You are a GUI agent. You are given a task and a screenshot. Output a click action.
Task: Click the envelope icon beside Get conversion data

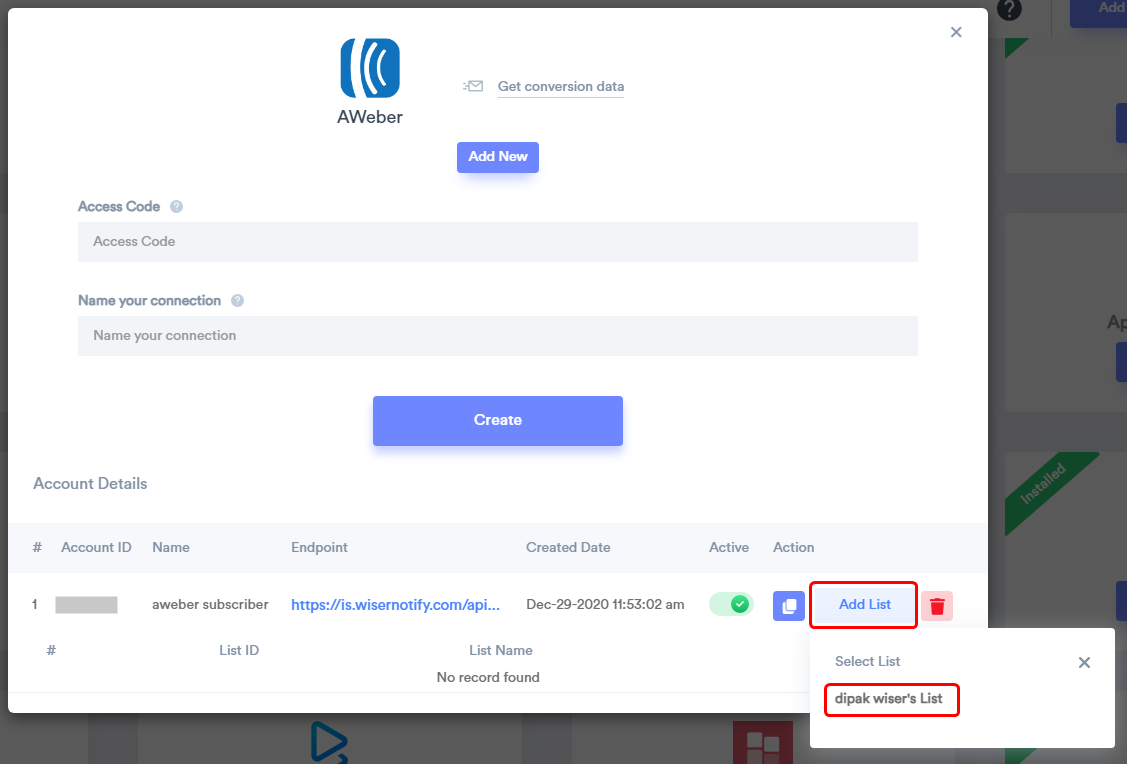click(x=473, y=86)
